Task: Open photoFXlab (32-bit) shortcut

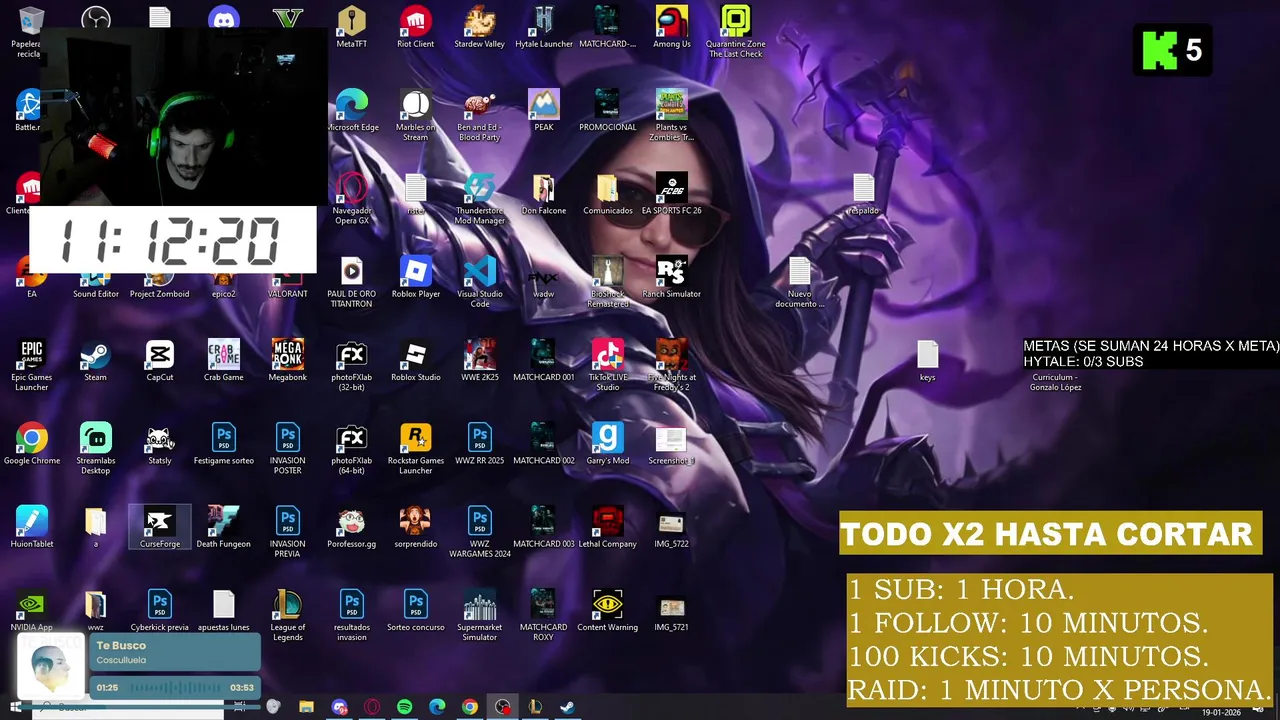Action: 351,365
